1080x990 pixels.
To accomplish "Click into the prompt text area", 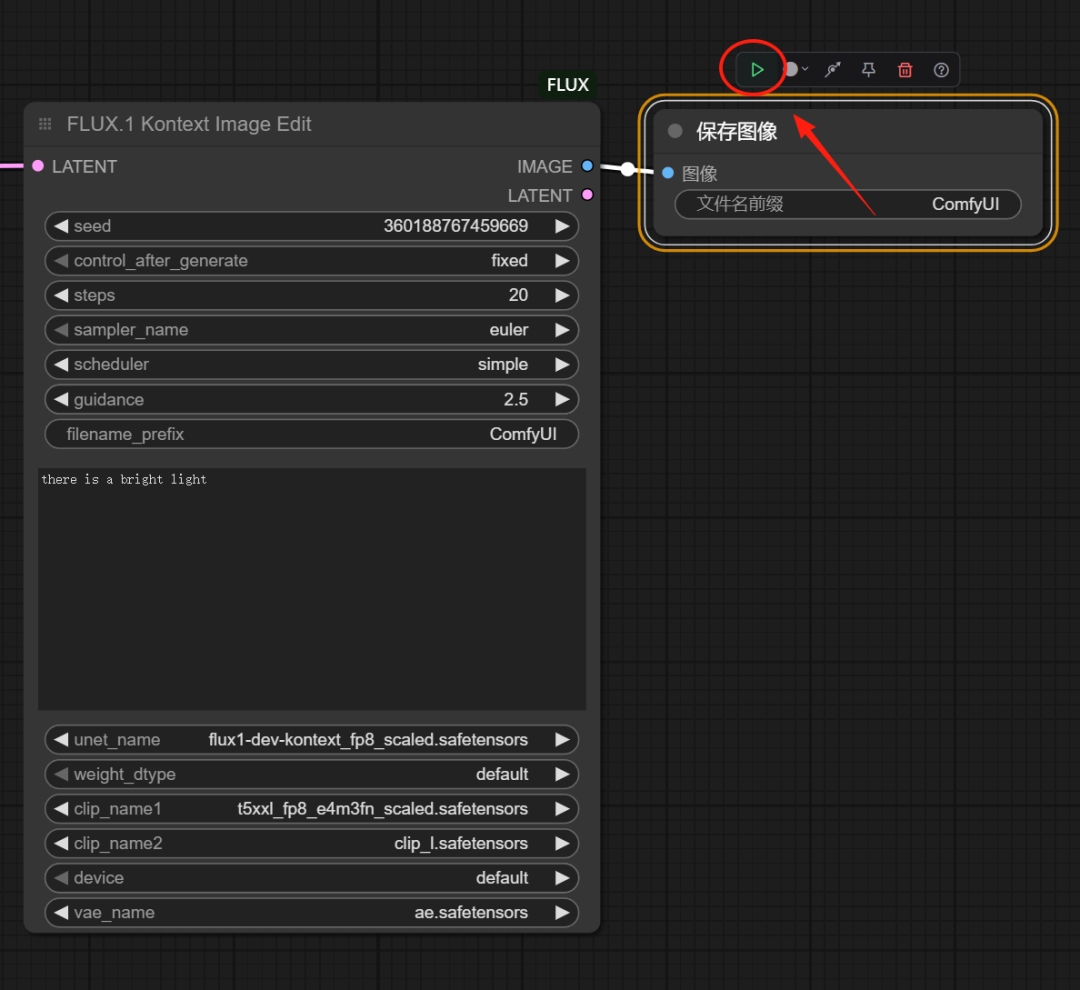I will [311, 589].
